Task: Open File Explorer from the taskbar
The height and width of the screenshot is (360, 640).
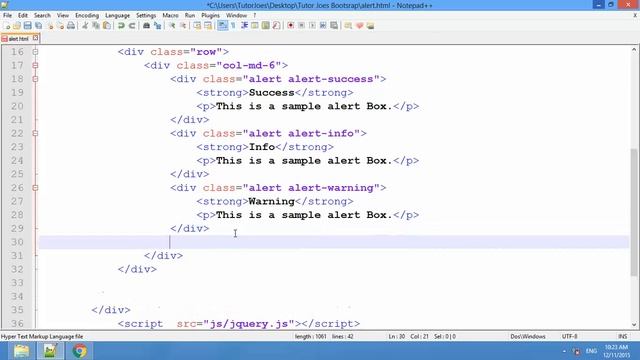Action: click(21, 351)
